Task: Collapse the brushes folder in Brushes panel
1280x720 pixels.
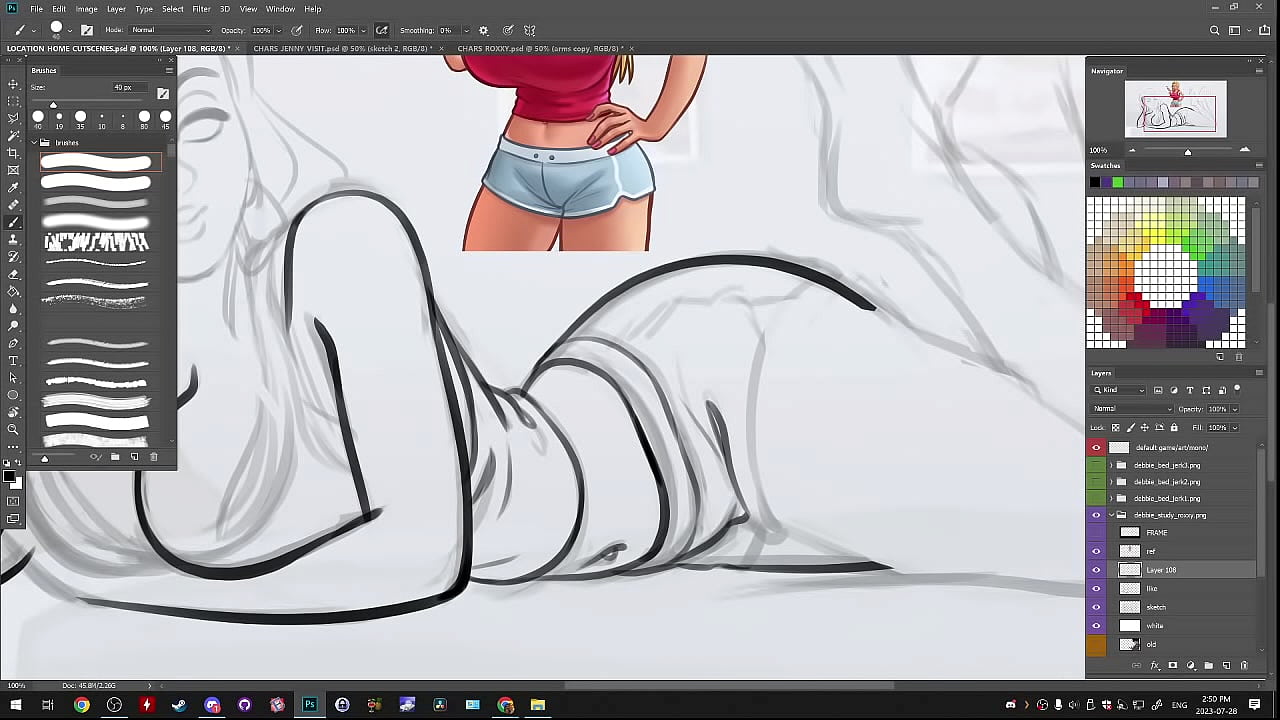Action: coord(32,143)
